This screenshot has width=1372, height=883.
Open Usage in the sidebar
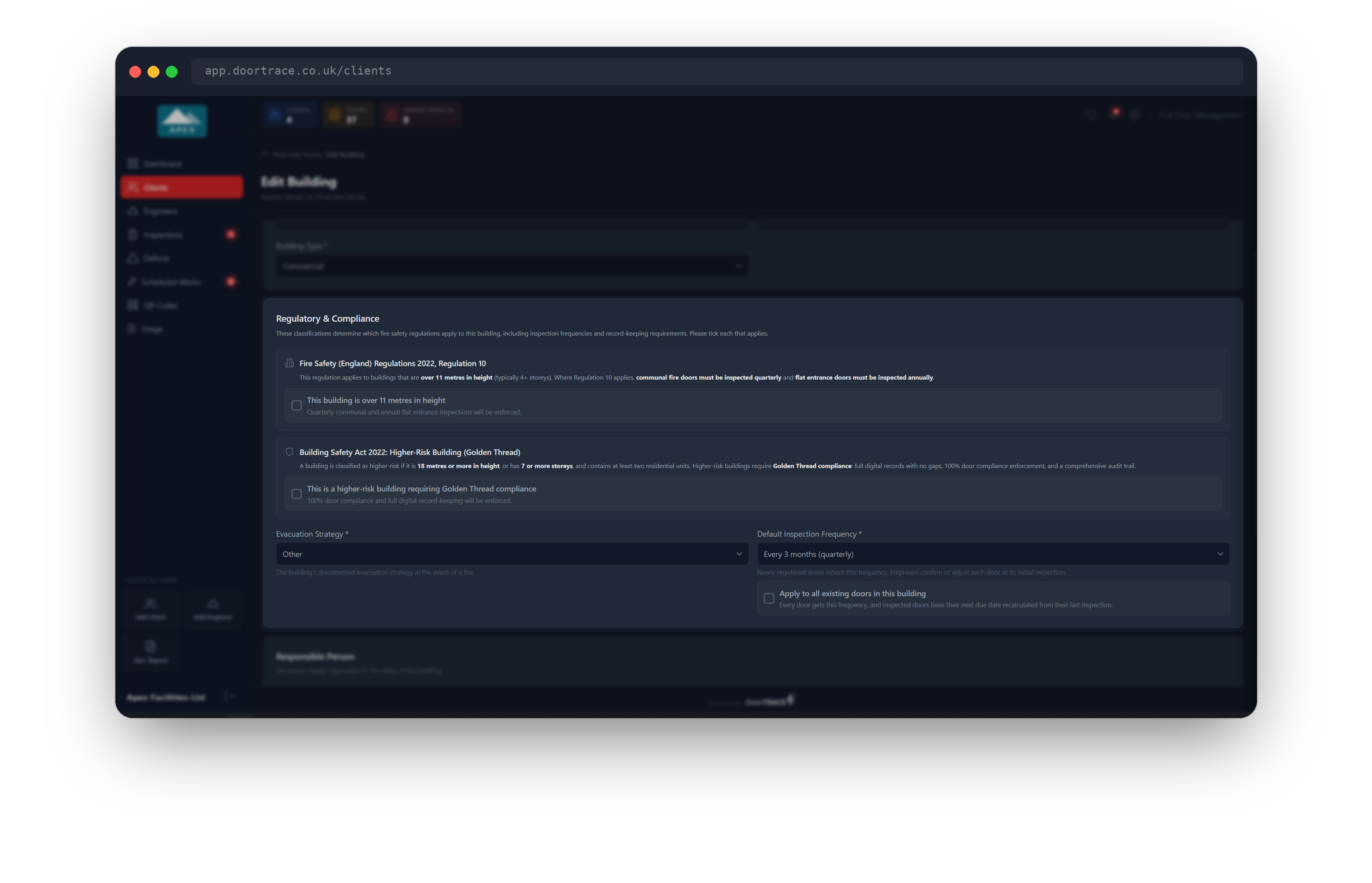pyautogui.click(x=182, y=328)
